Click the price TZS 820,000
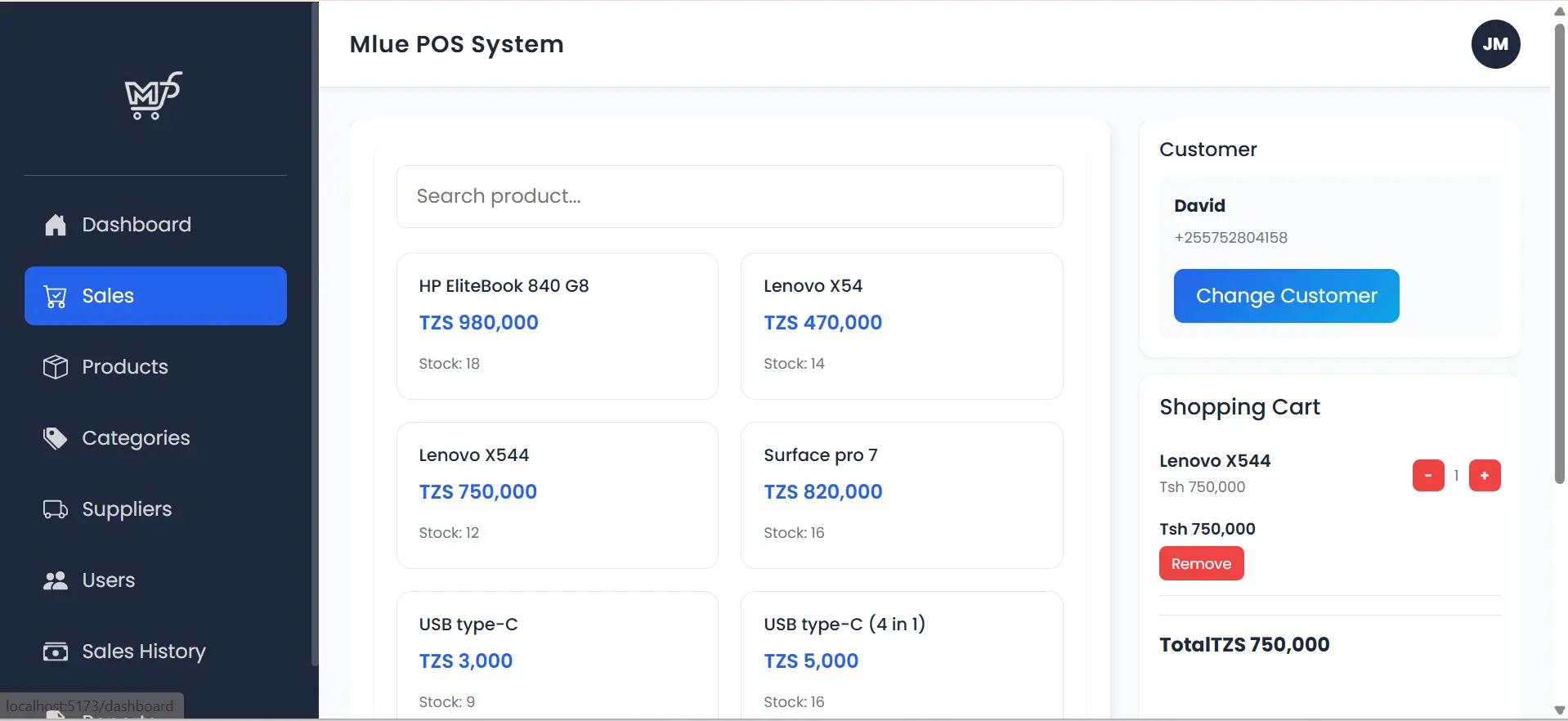 pos(822,492)
